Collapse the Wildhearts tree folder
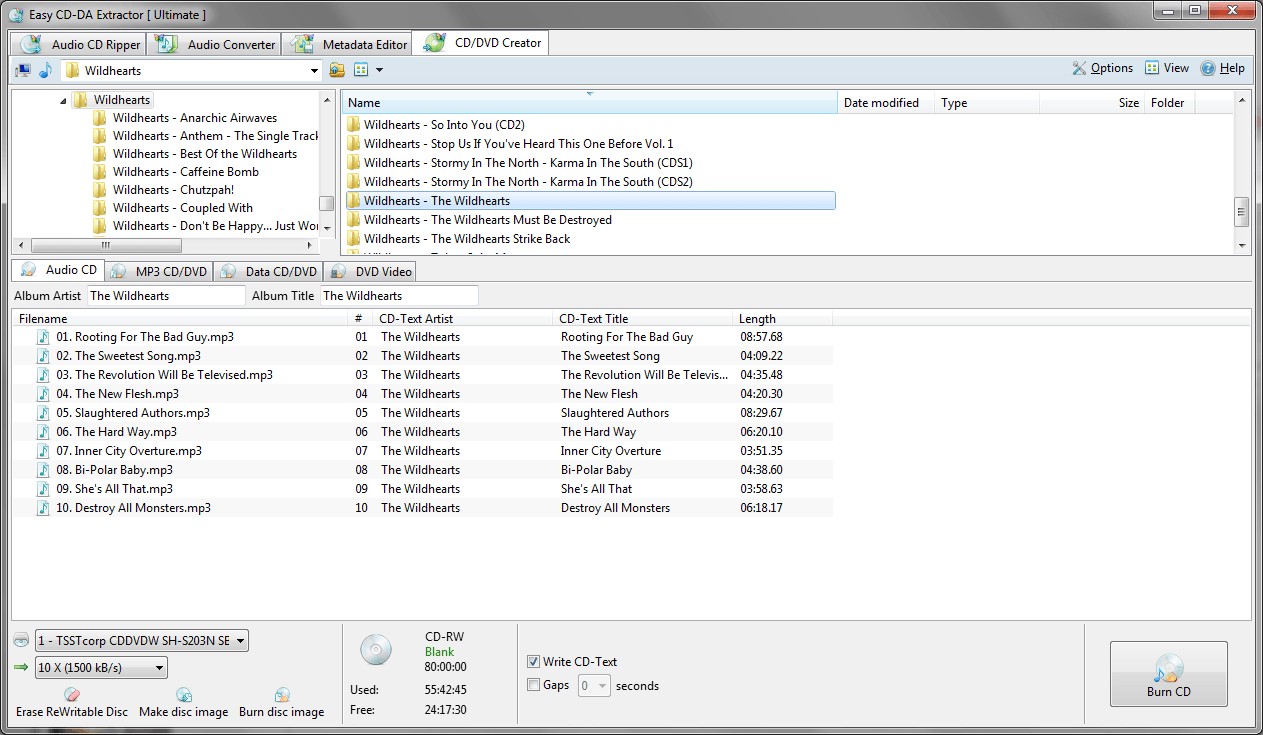Image resolution: width=1263 pixels, height=735 pixels. 64,100
